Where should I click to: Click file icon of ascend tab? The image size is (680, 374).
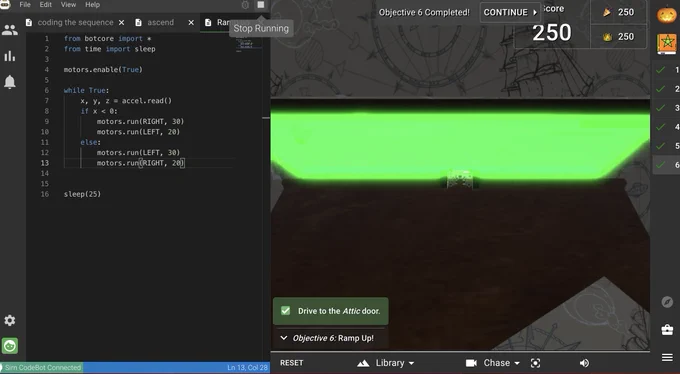click(x=138, y=22)
